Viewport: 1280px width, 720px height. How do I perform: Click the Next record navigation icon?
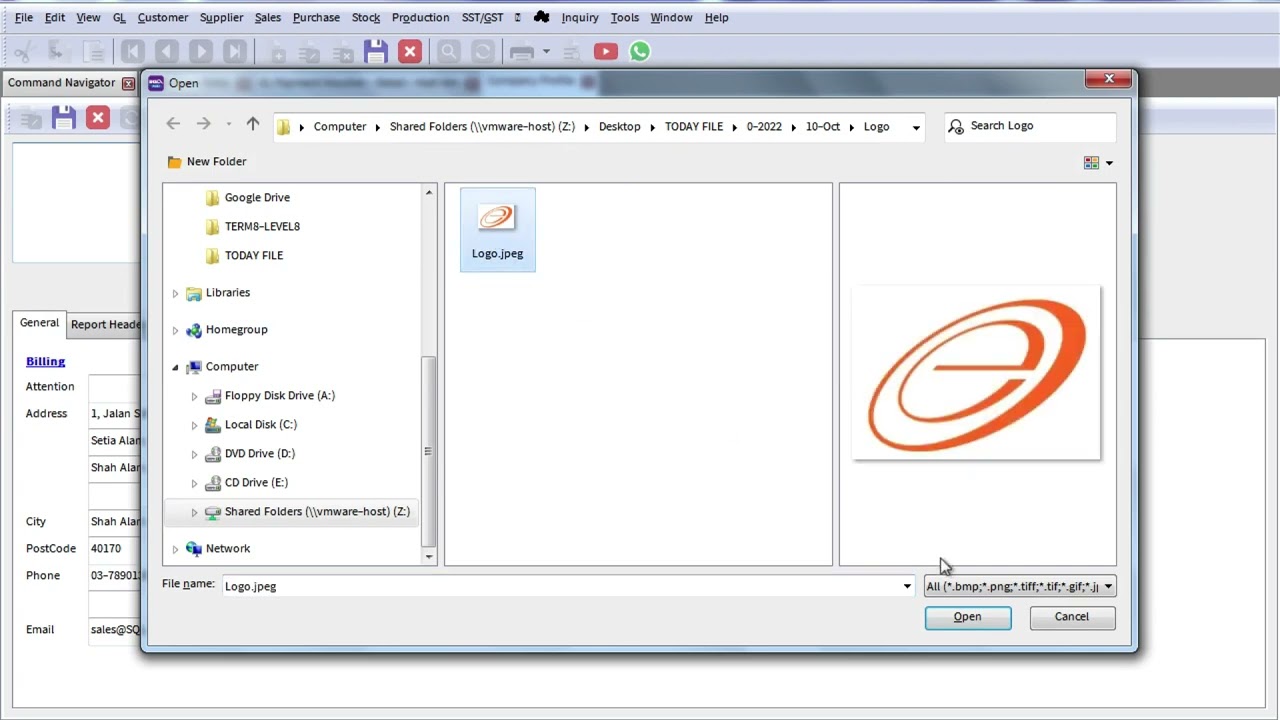pyautogui.click(x=200, y=51)
